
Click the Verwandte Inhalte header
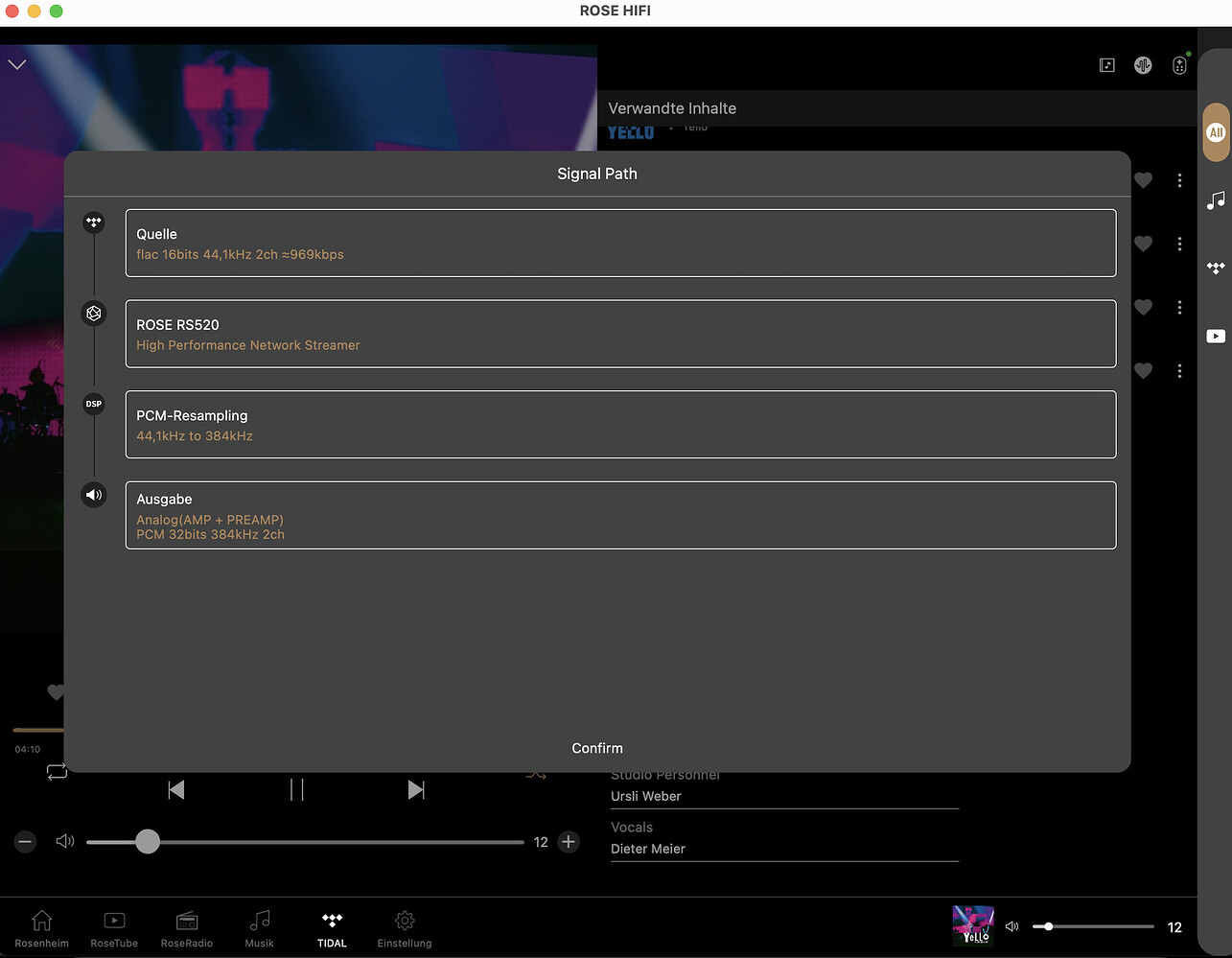(672, 108)
